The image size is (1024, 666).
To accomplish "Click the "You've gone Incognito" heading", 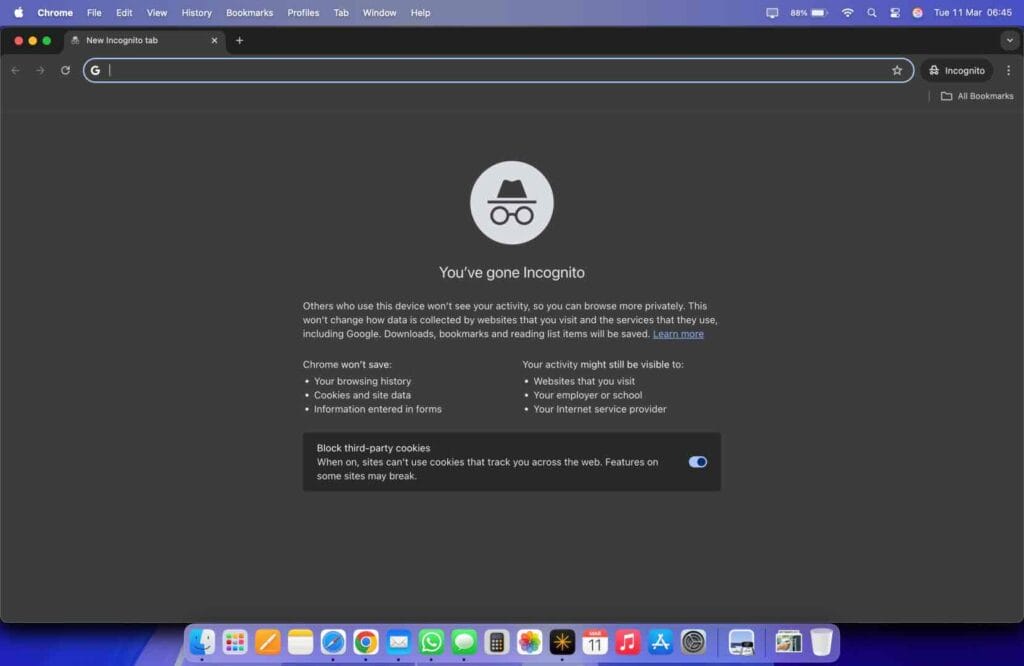I will pos(511,272).
